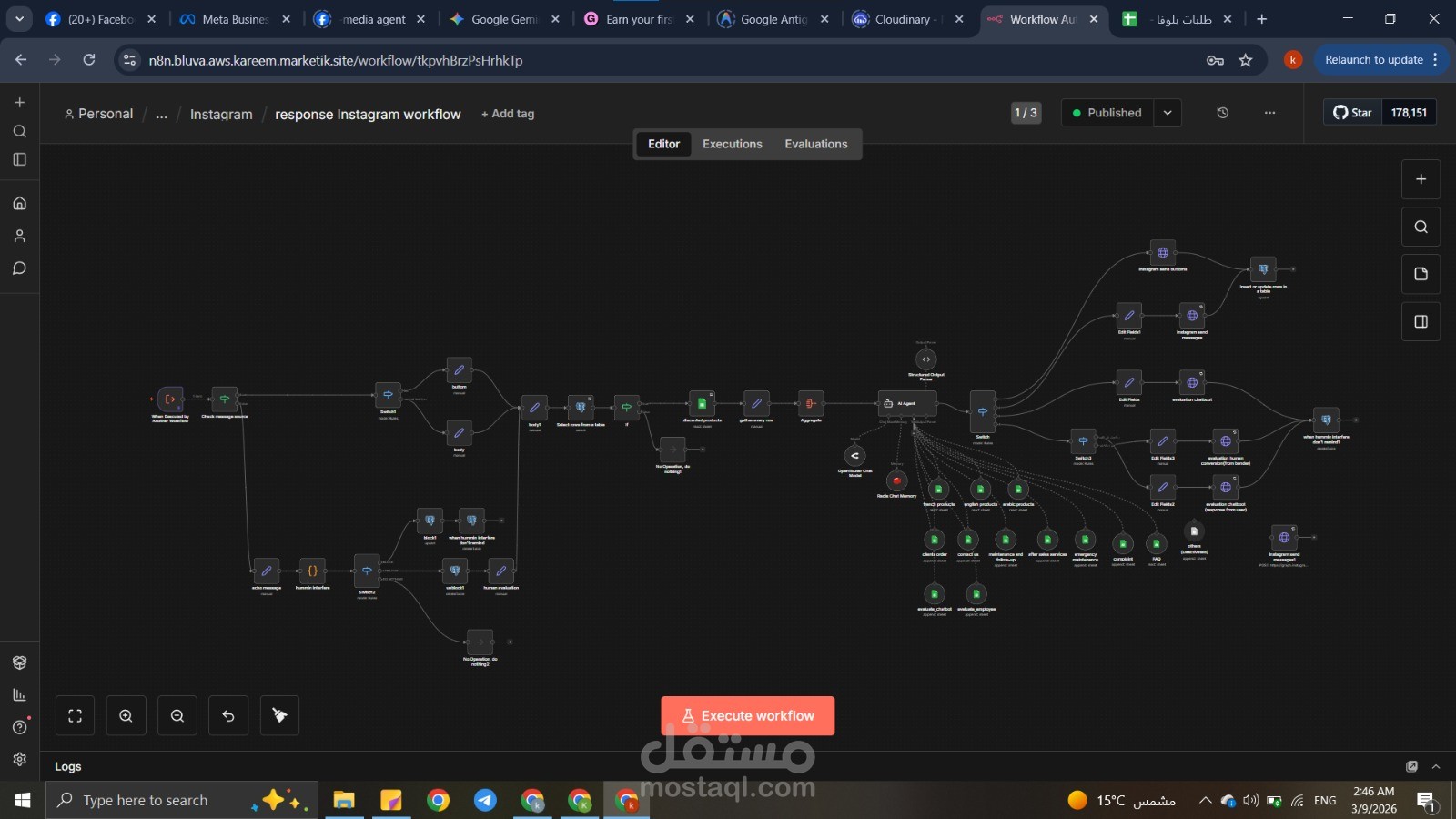Open workflow version history

tap(1223, 113)
